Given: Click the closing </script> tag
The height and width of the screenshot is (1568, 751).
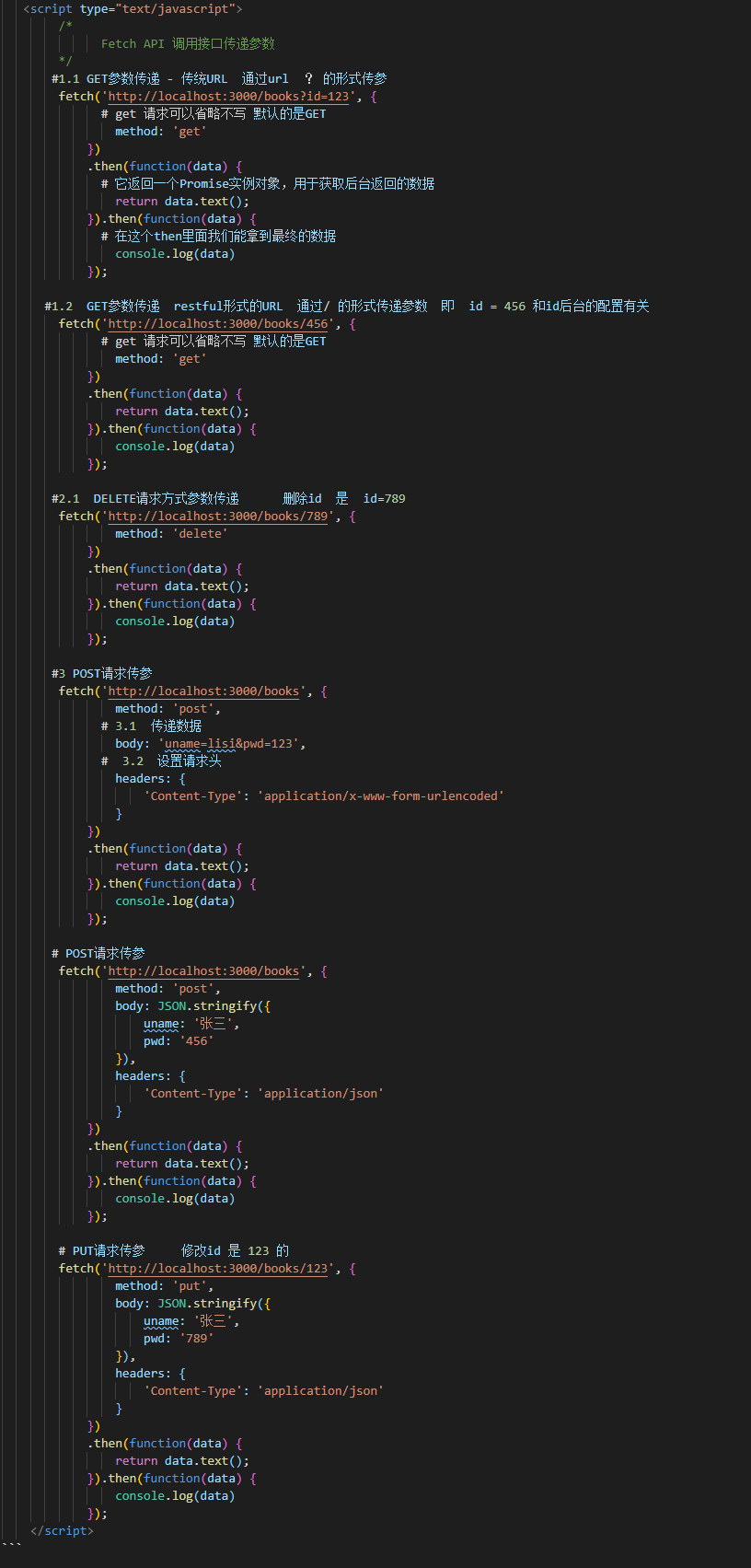Looking at the screenshot, I should [62, 1531].
